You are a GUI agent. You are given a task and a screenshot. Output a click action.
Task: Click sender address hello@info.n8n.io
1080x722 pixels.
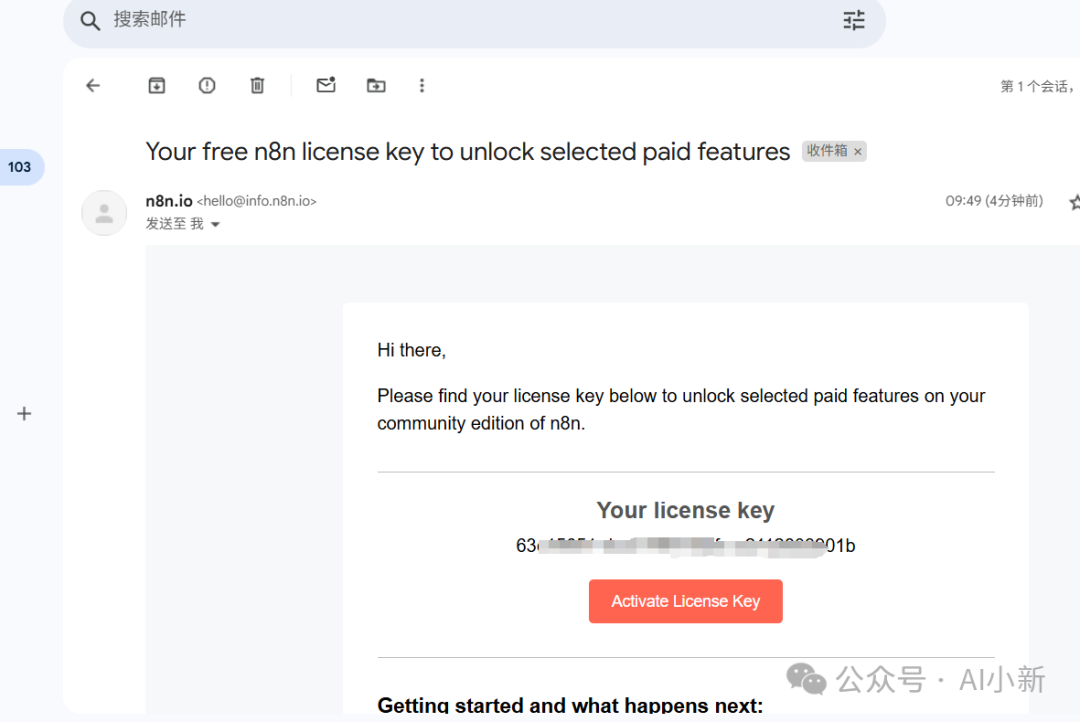click(x=257, y=201)
